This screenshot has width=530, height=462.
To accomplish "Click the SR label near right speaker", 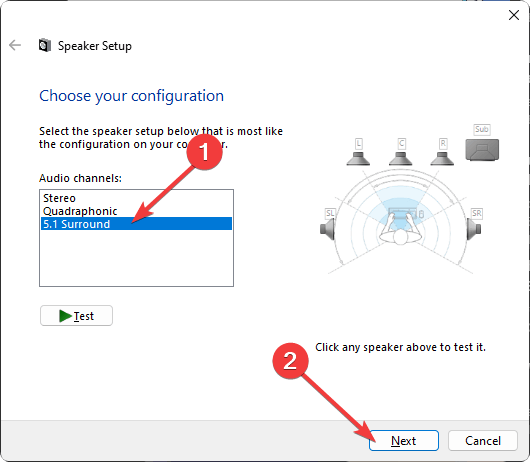I will coord(477,213).
